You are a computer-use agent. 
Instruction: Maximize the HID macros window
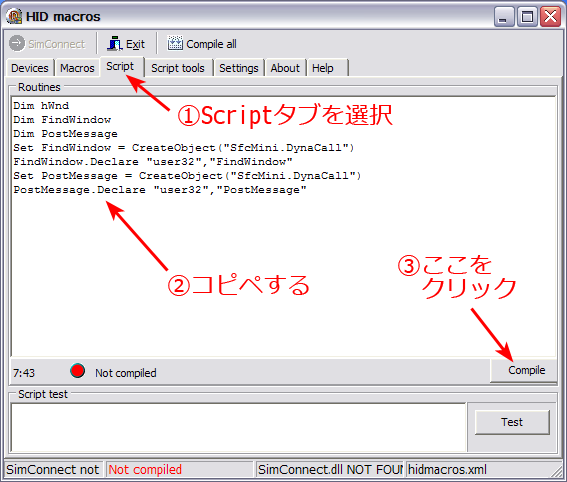(527, 16)
